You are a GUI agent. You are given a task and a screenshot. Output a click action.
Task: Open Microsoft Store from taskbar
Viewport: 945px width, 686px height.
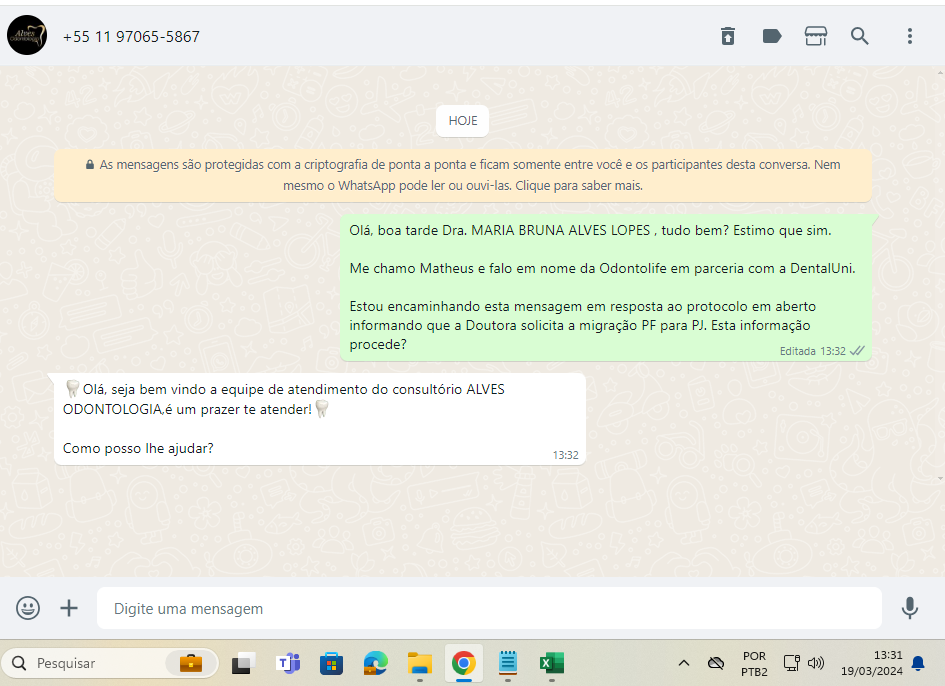(x=331, y=663)
